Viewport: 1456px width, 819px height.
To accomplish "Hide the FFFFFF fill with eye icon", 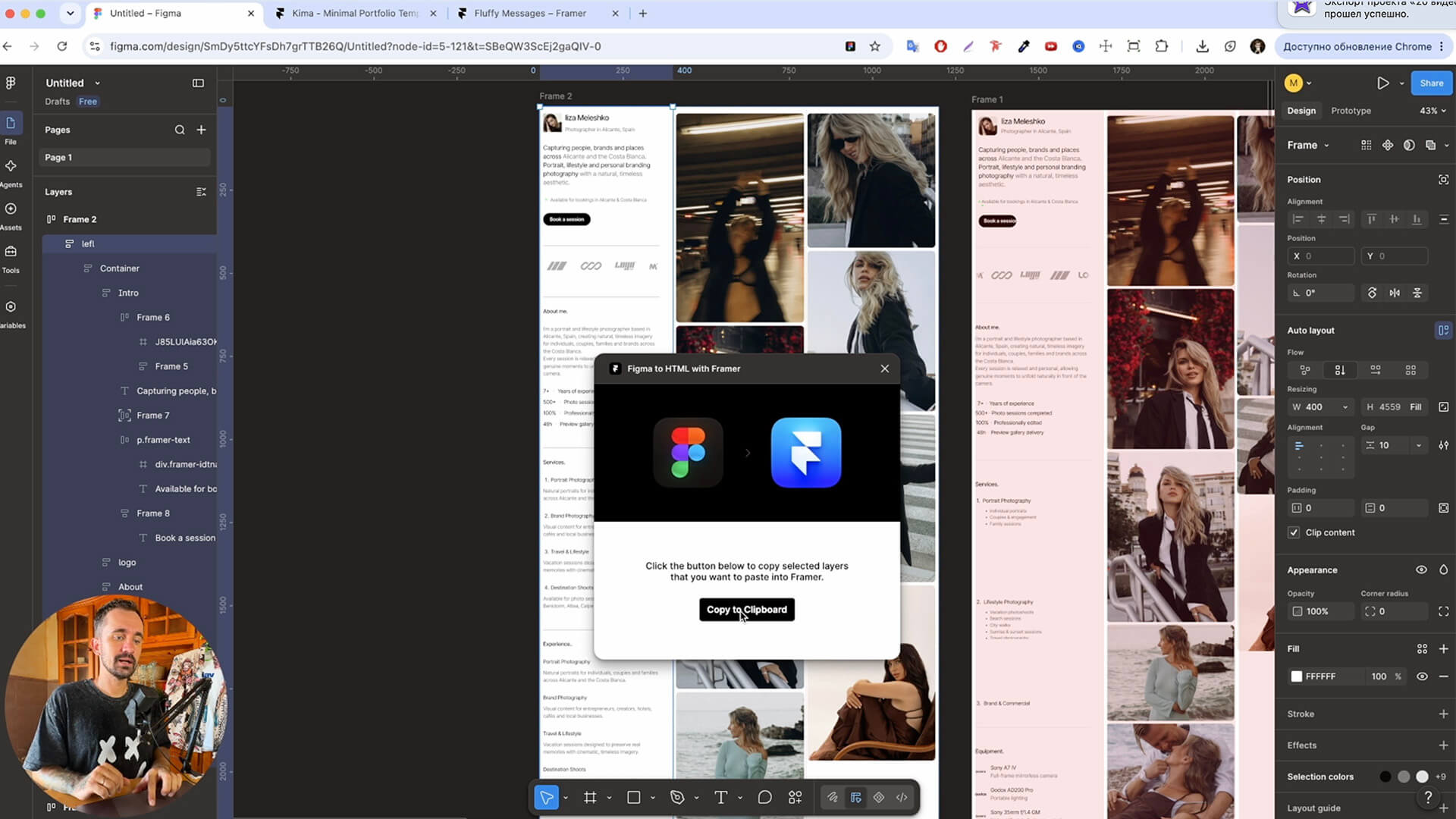I will (1422, 676).
